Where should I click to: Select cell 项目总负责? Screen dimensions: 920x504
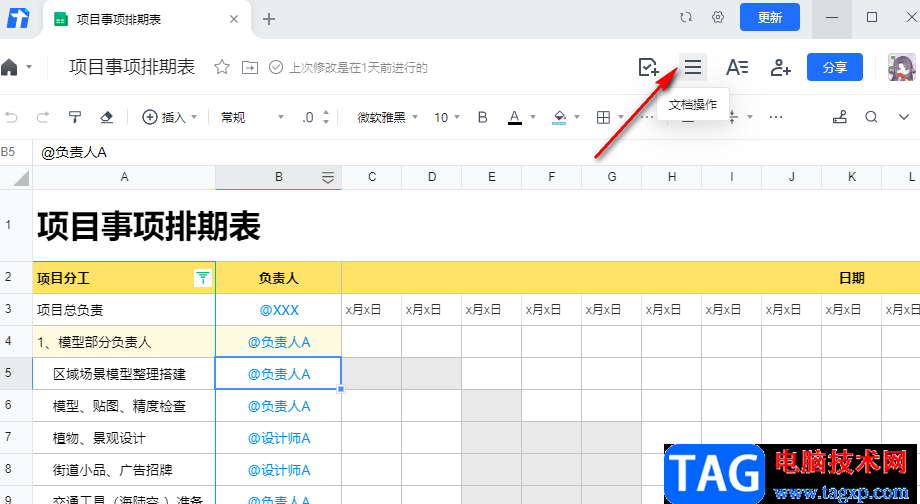[x=124, y=310]
